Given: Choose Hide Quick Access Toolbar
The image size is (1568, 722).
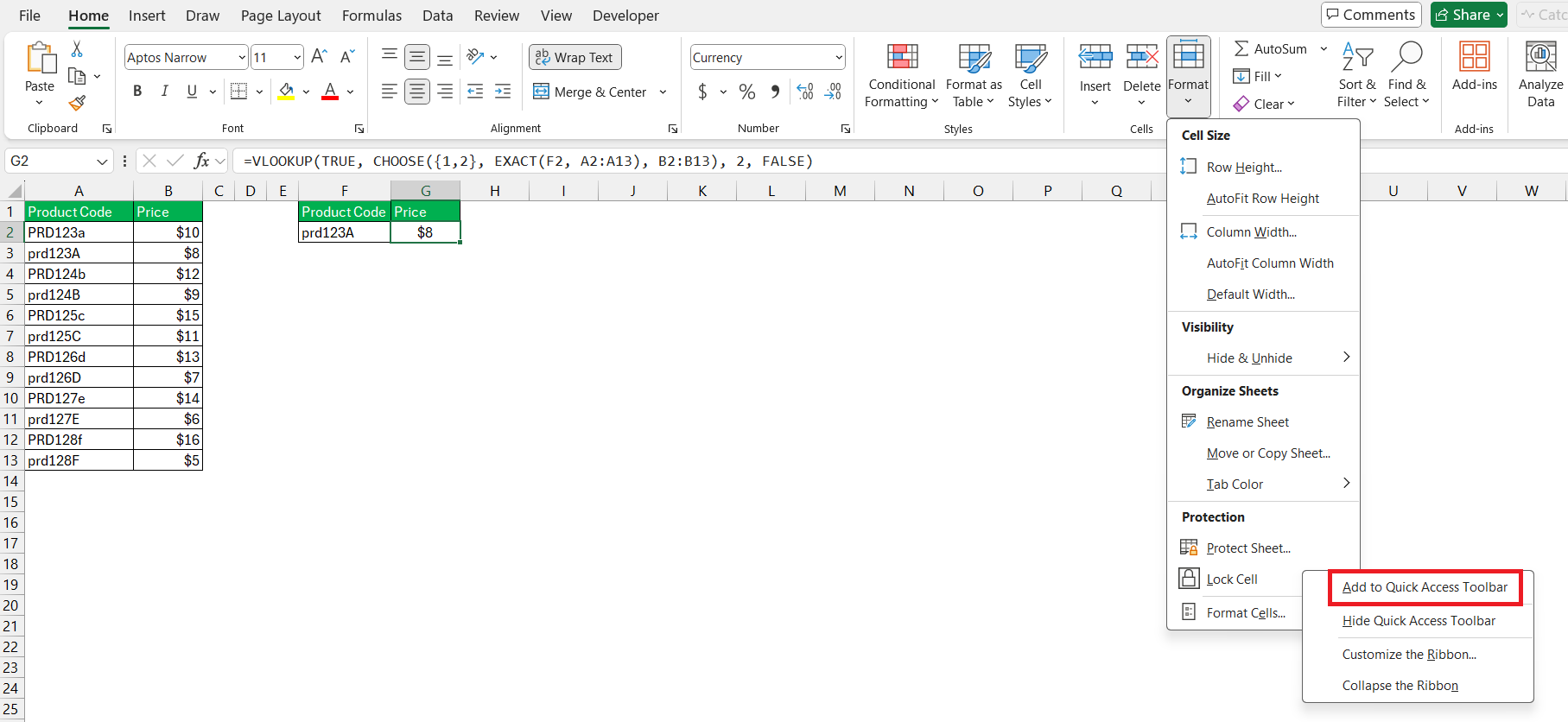Looking at the screenshot, I should click(1419, 620).
